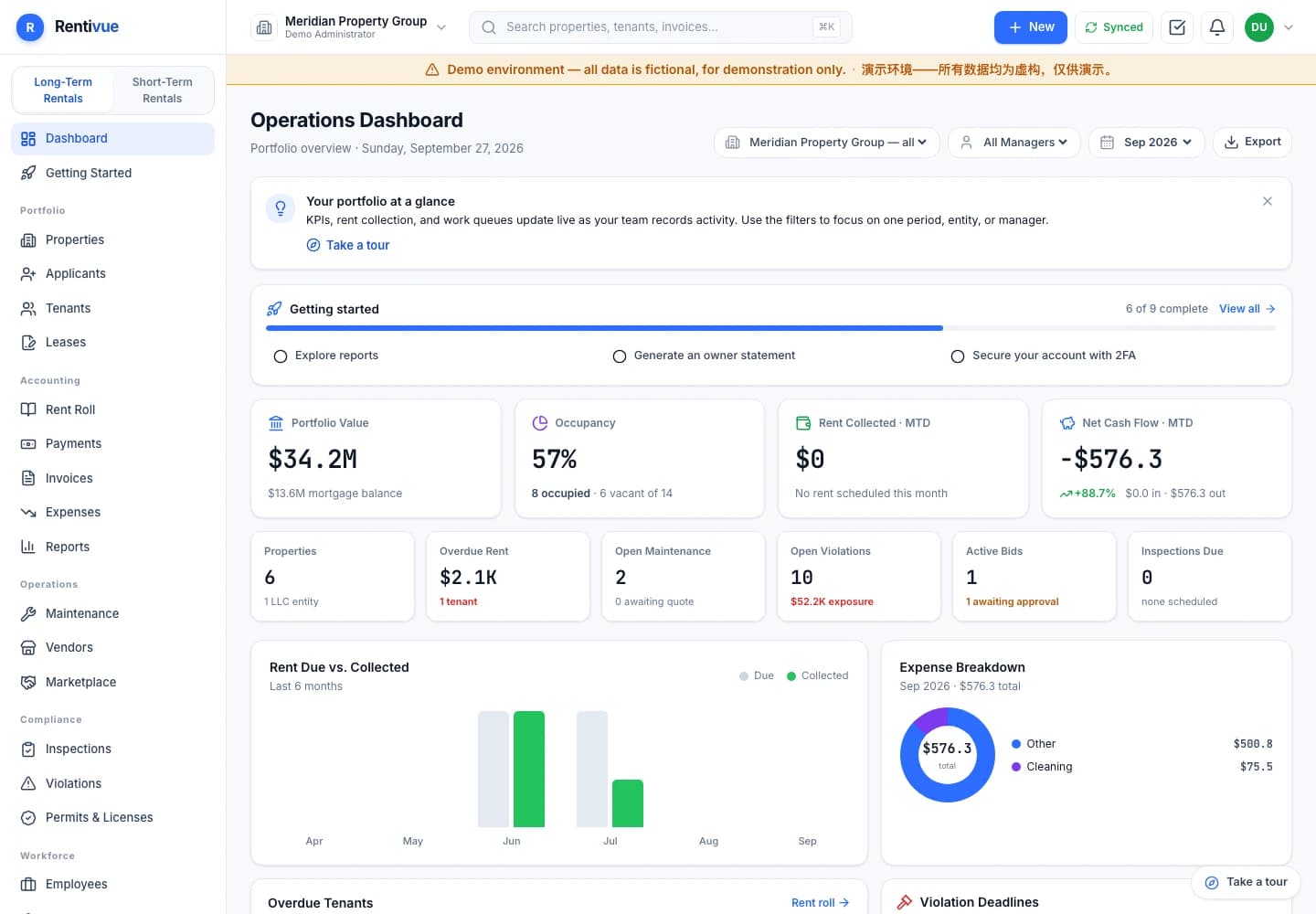Click the Getting started progress bar

click(771, 328)
